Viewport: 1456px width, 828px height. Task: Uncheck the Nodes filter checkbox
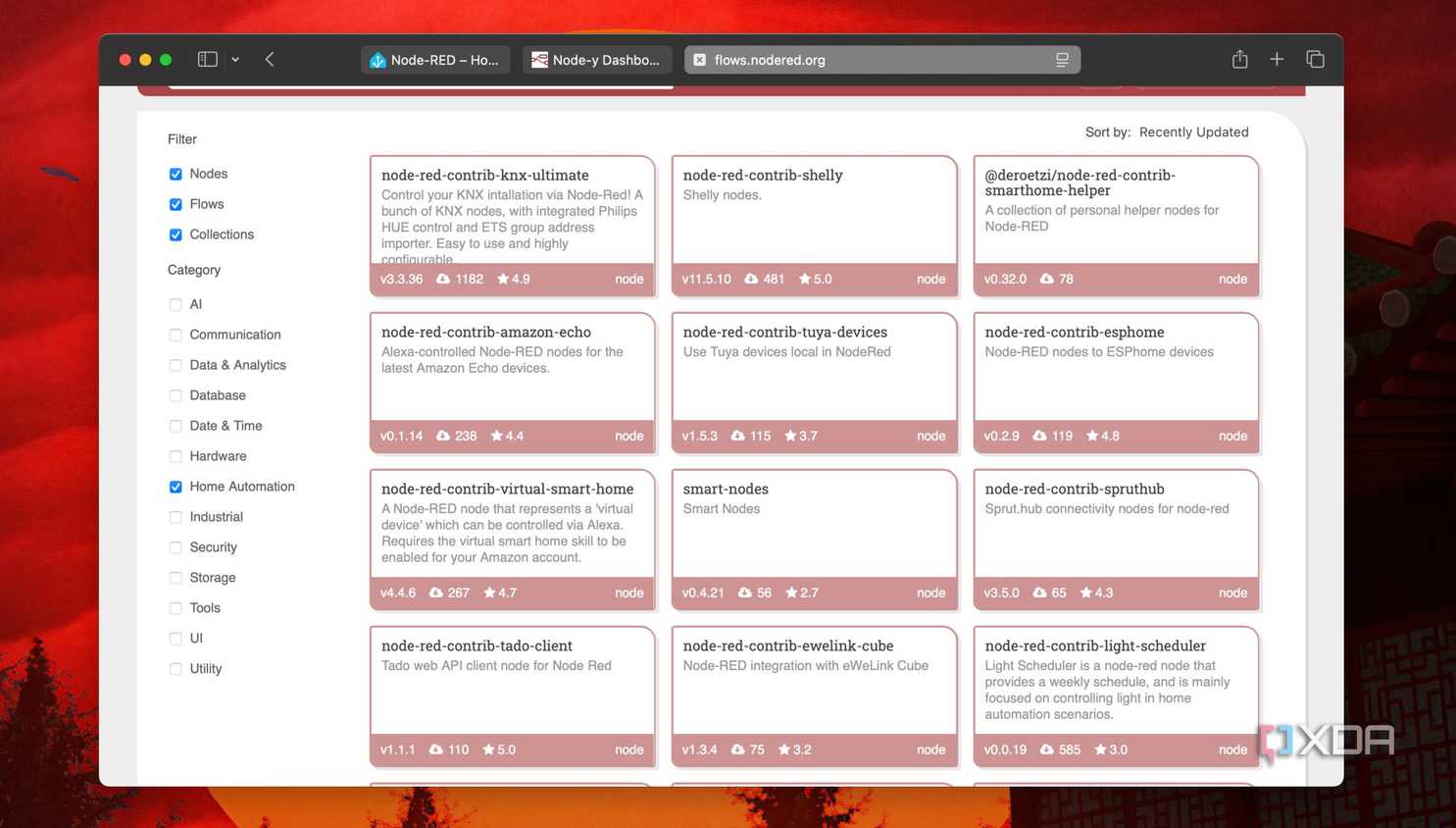click(176, 174)
